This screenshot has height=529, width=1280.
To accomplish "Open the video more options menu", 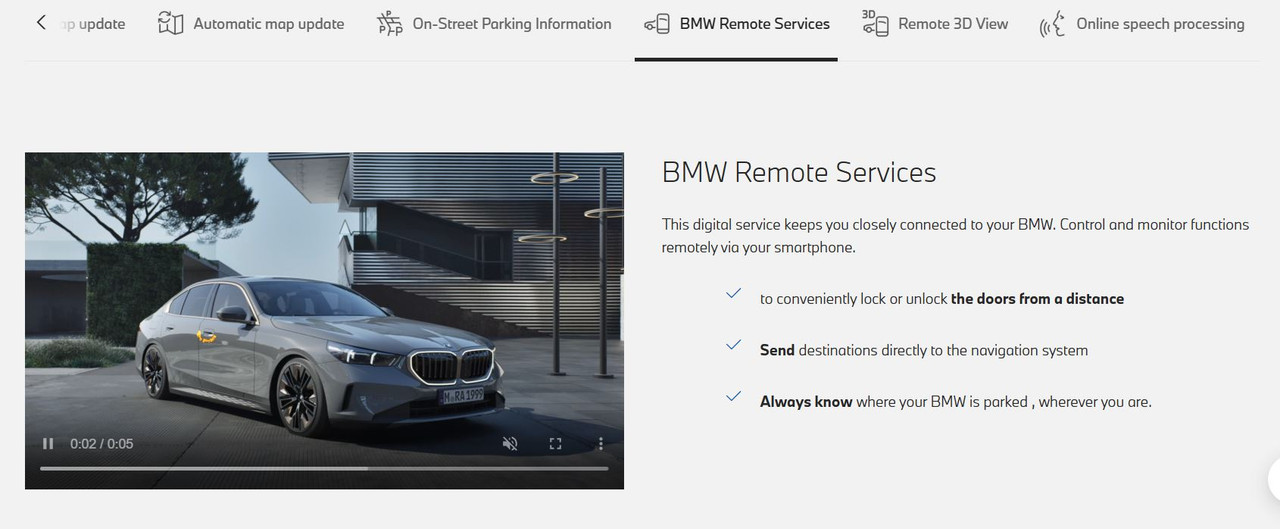I will pyautogui.click(x=601, y=443).
